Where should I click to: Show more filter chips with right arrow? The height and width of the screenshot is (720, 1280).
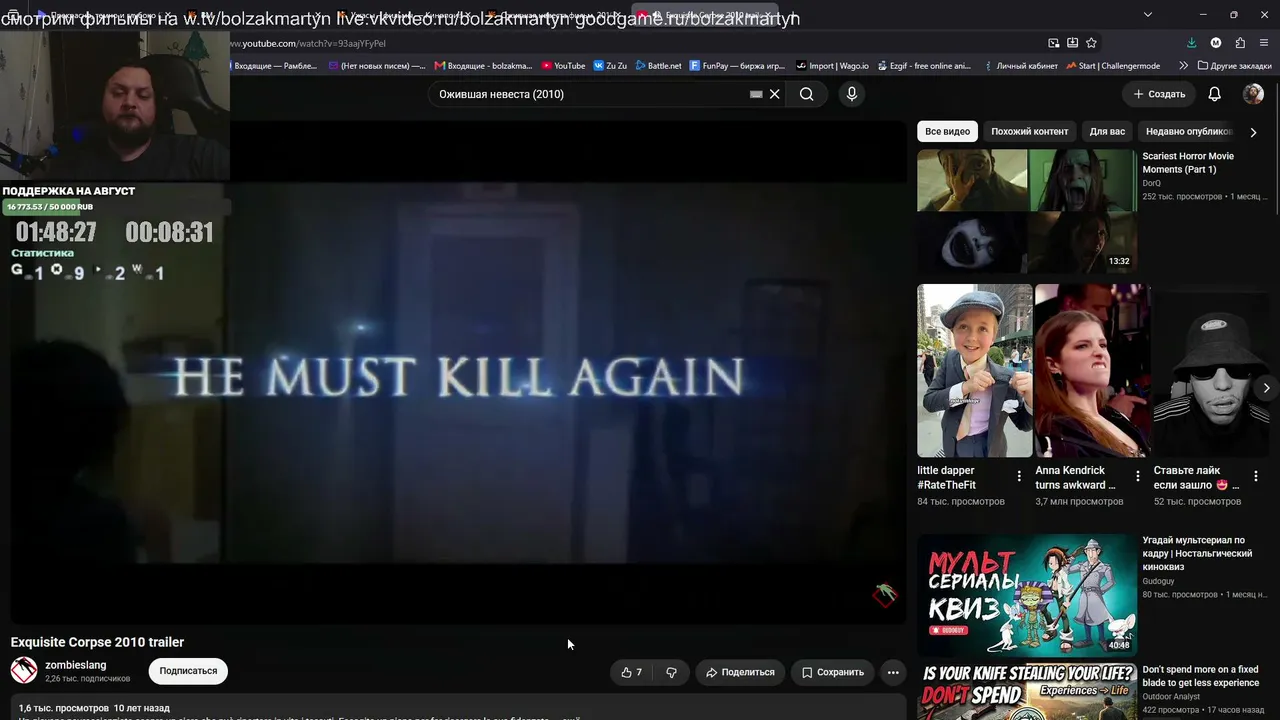point(1253,132)
